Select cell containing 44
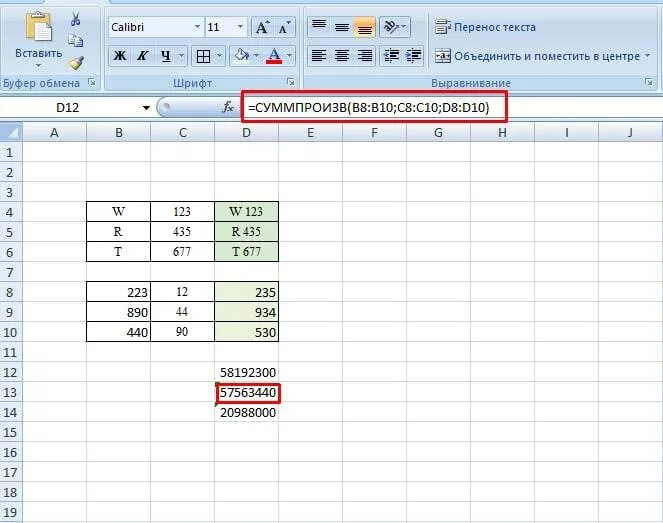 click(x=182, y=312)
